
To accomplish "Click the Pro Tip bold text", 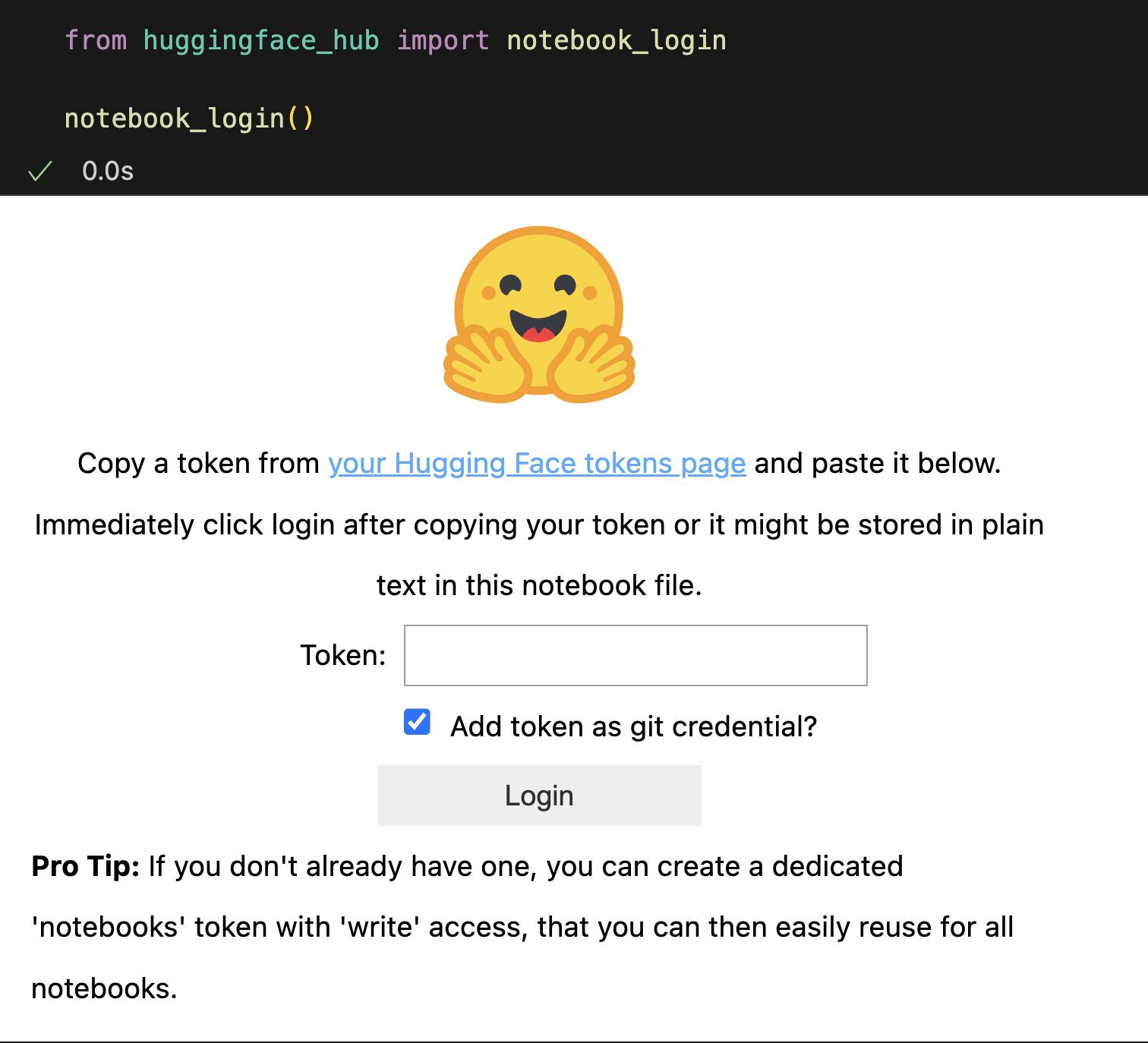I will coord(85,866).
